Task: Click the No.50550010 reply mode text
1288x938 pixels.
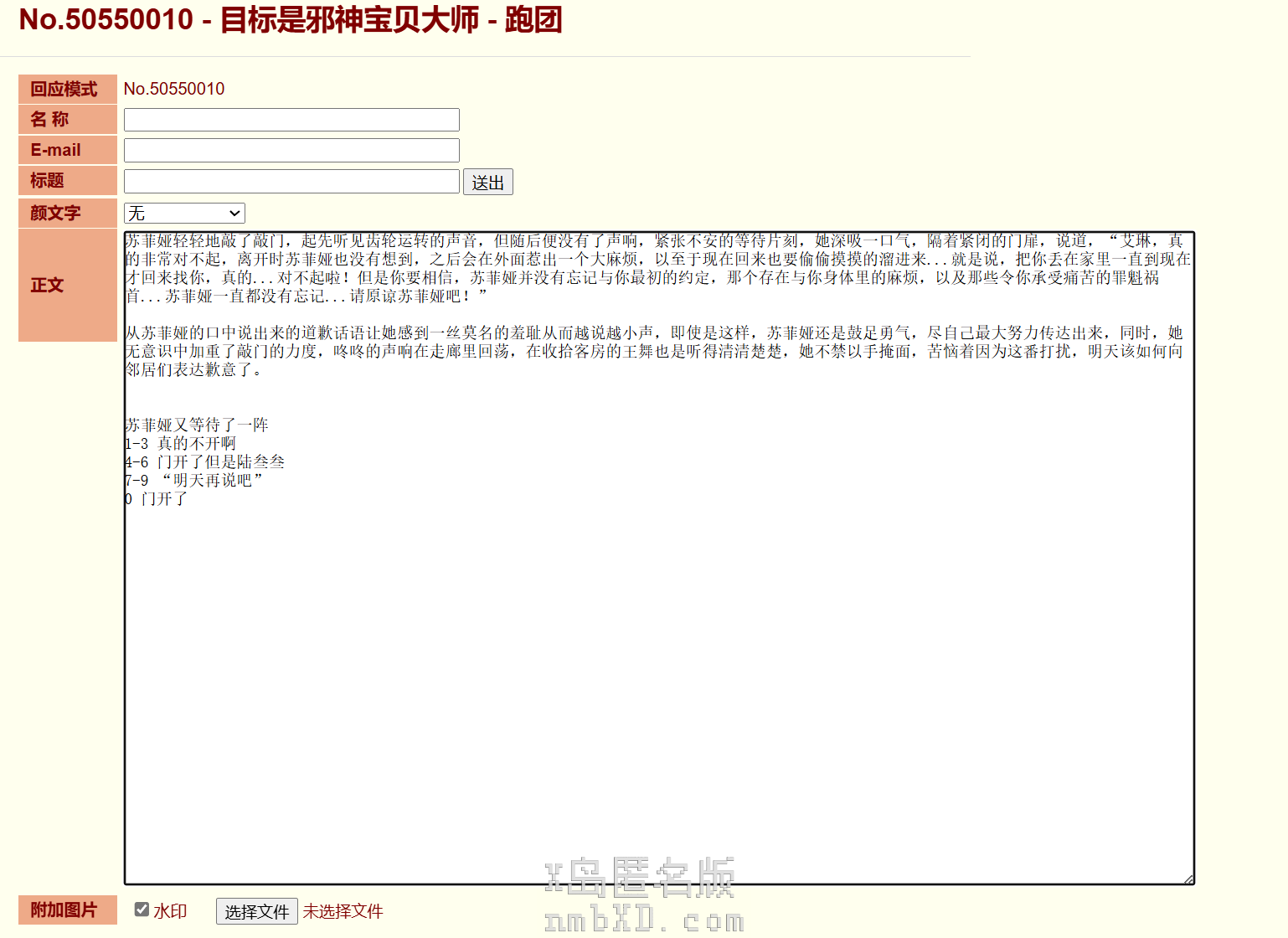Action: coord(174,89)
